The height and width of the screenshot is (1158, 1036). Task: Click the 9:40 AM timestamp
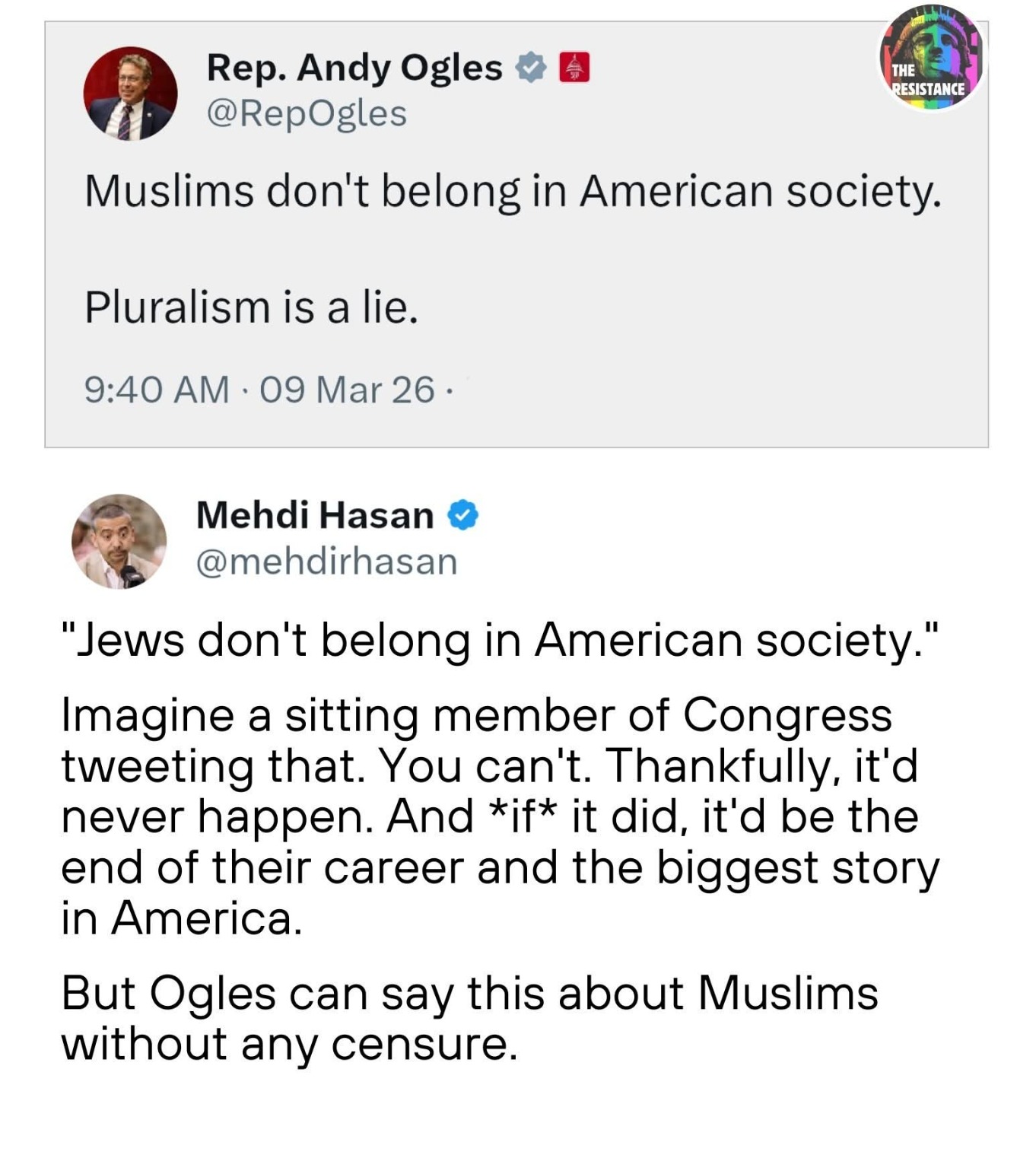(x=157, y=390)
